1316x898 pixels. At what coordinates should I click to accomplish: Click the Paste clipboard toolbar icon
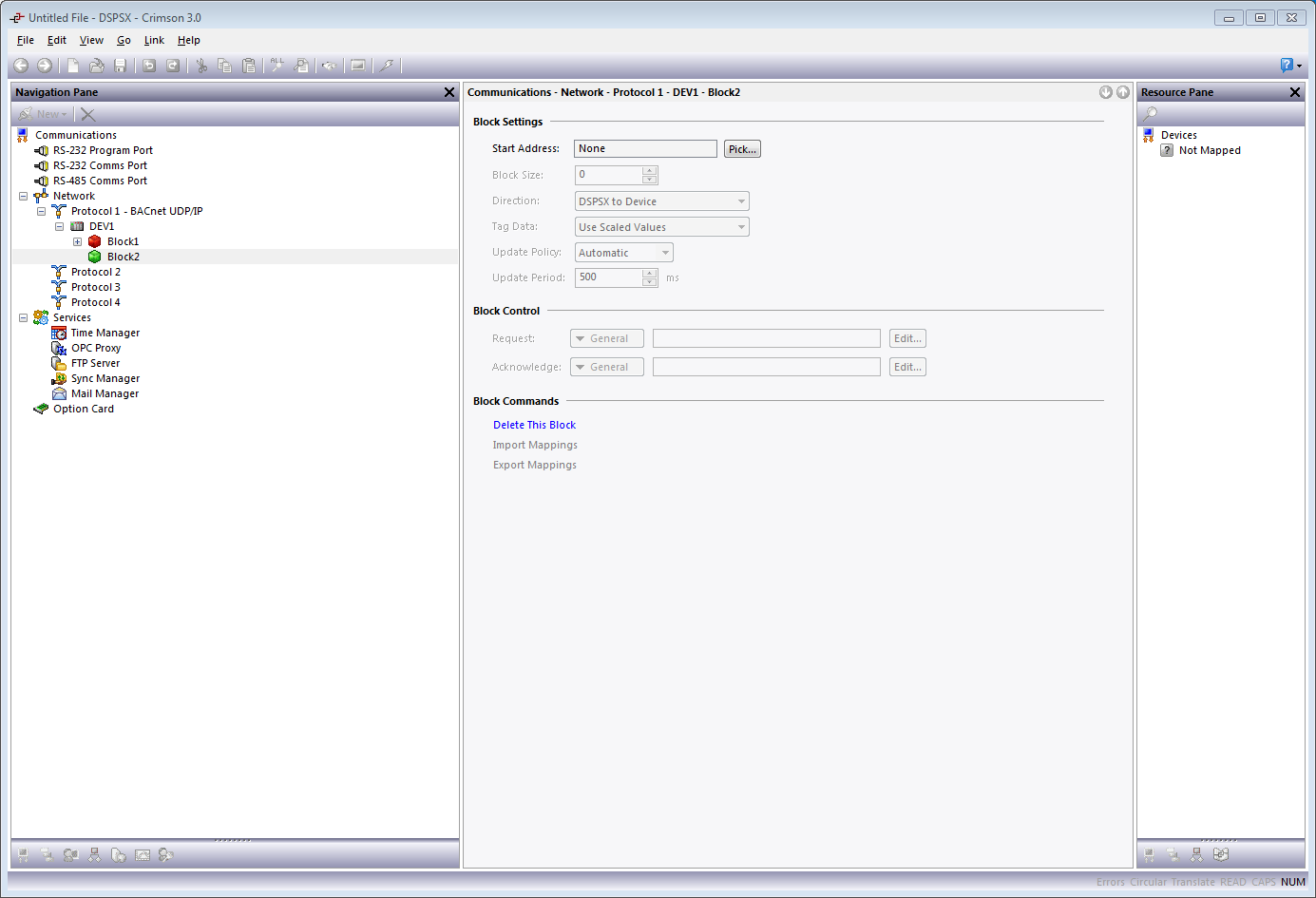pyautogui.click(x=249, y=66)
